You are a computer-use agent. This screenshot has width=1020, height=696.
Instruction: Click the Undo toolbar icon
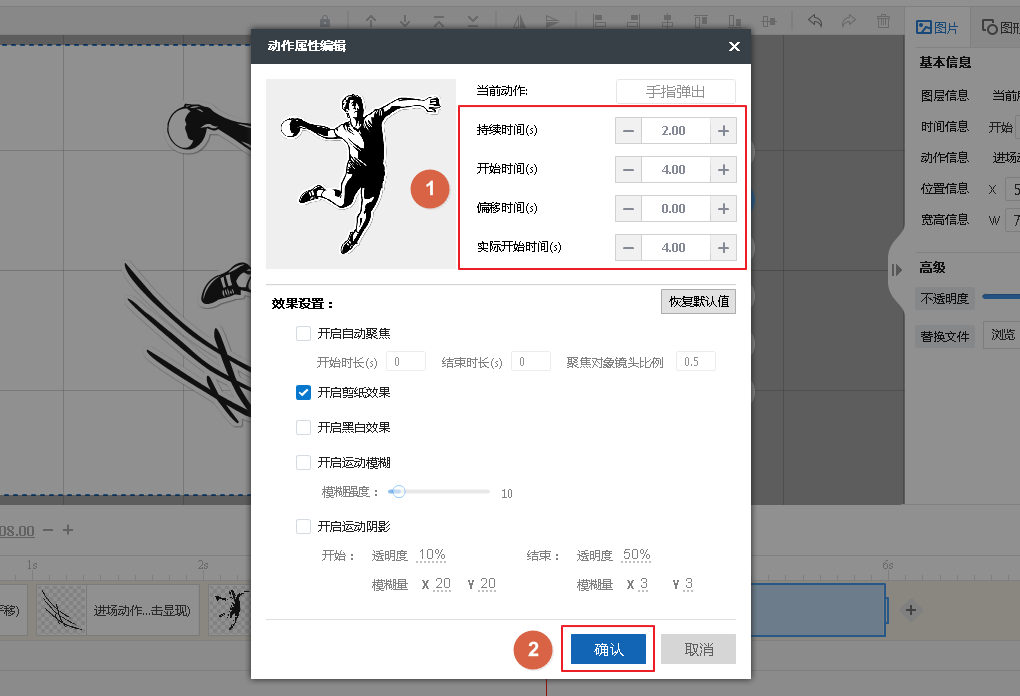(x=816, y=20)
